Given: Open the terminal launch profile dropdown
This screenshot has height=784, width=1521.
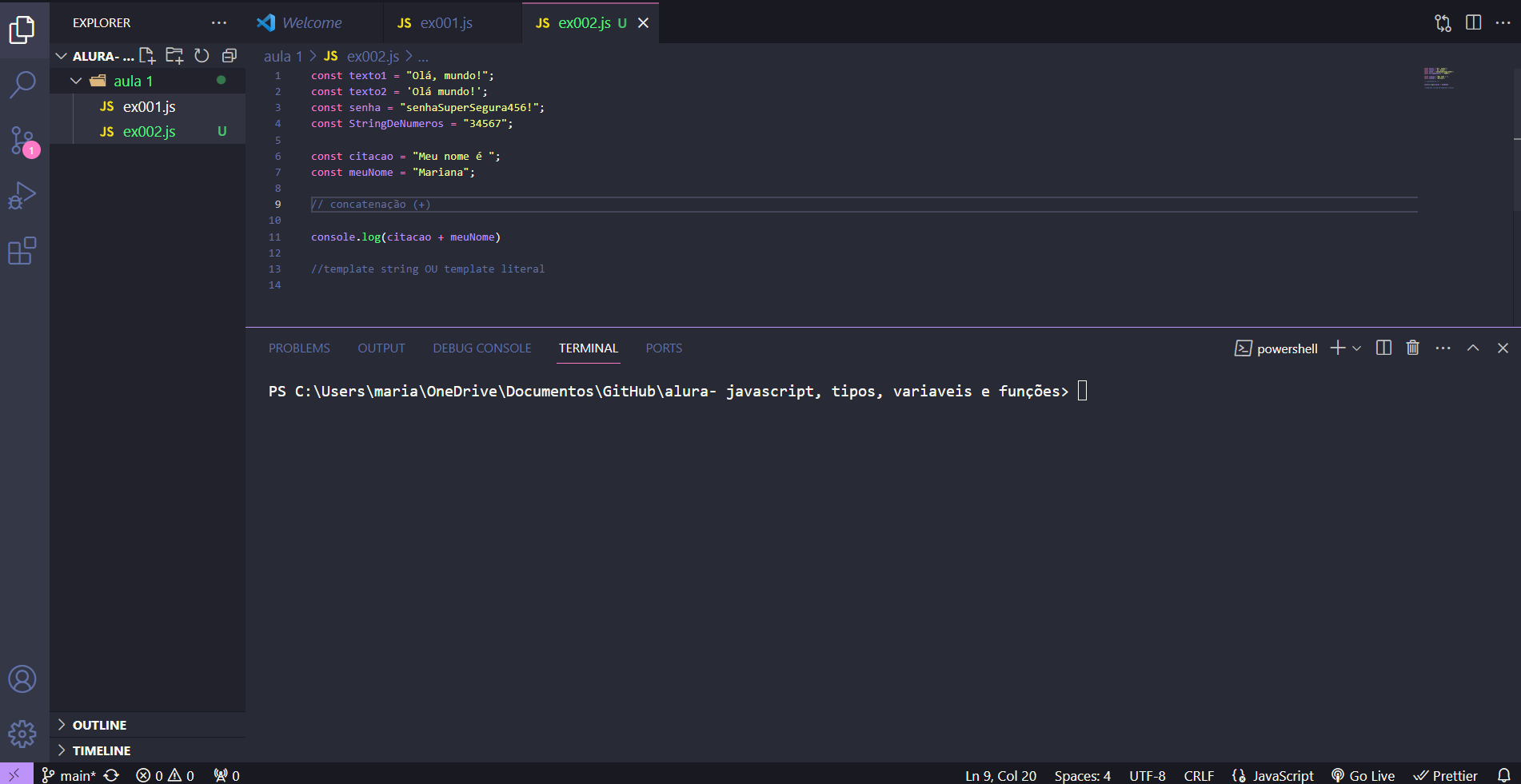Looking at the screenshot, I should pyautogui.click(x=1356, y=348).
